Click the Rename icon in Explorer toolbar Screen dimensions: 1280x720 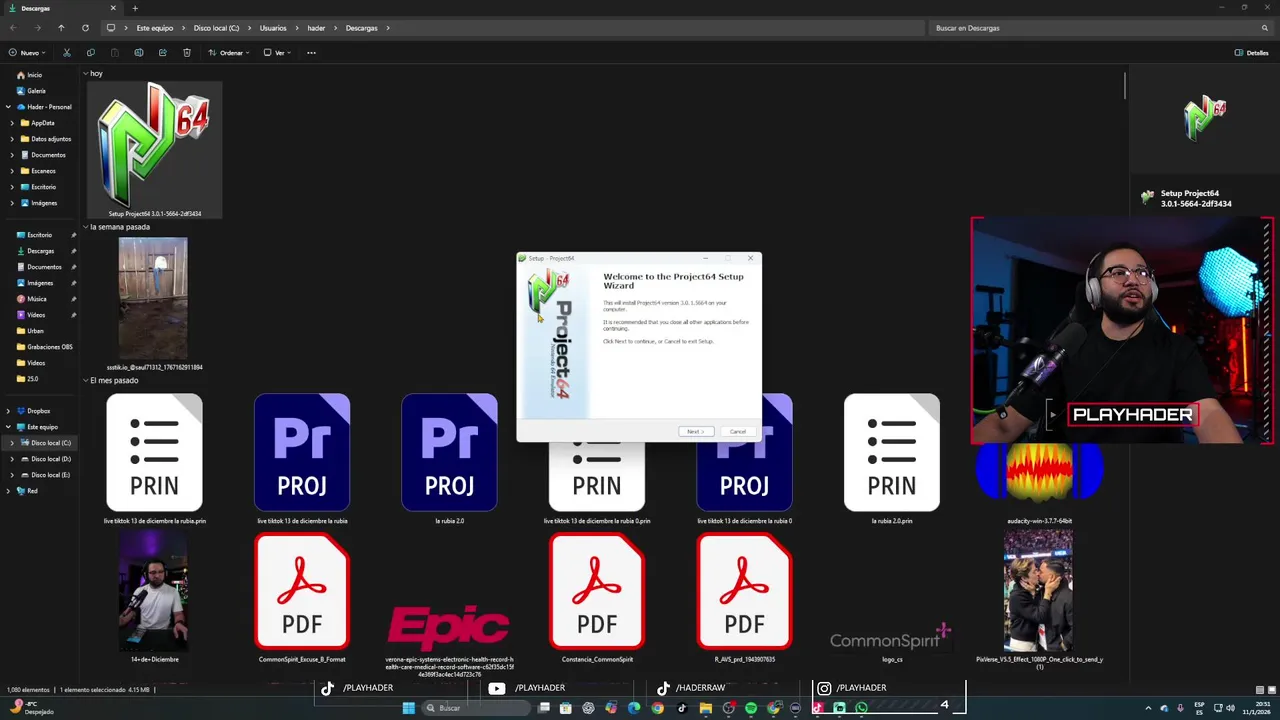click(139, 53)
